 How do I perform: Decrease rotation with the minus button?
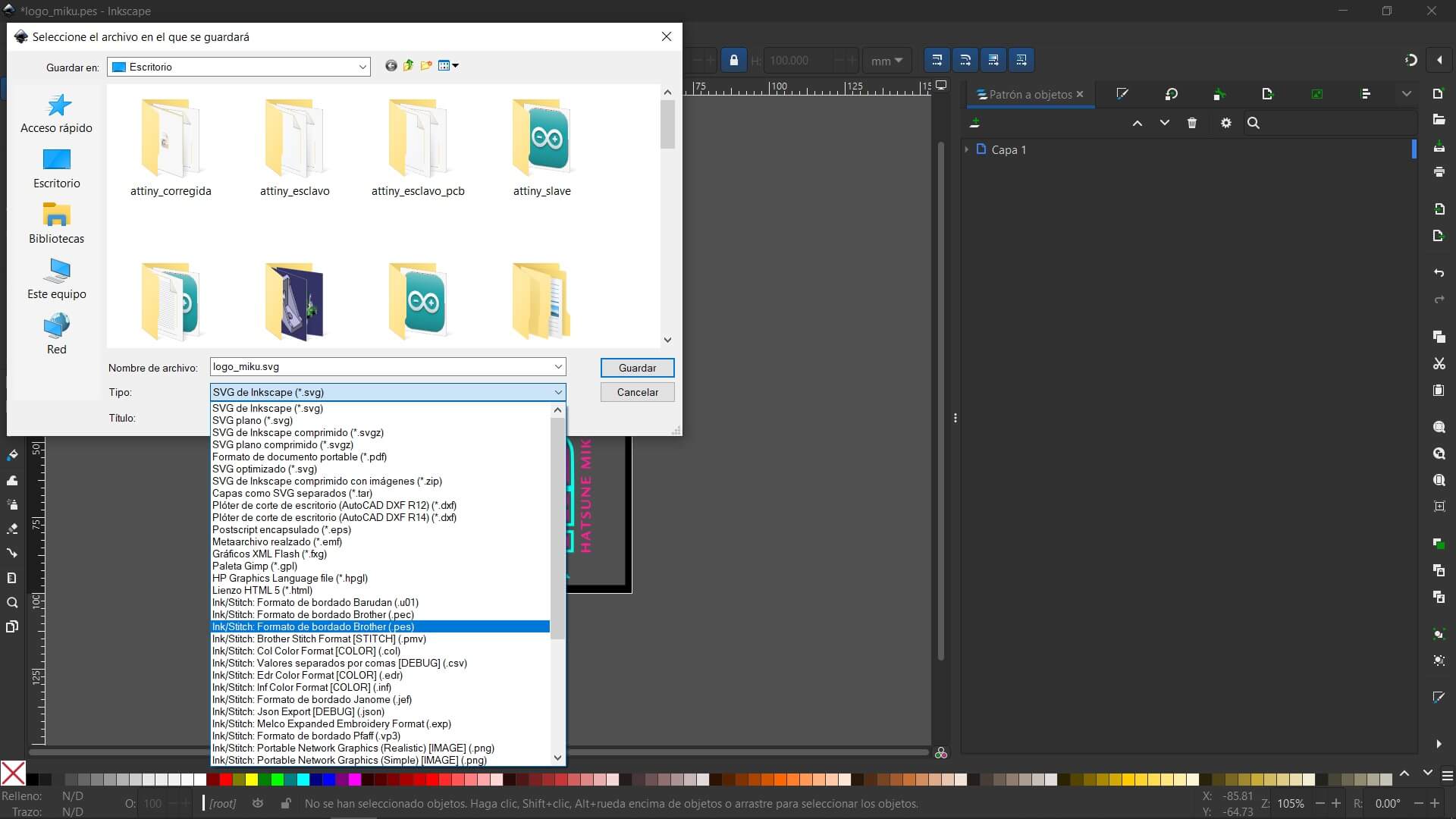pos(1419,804)
